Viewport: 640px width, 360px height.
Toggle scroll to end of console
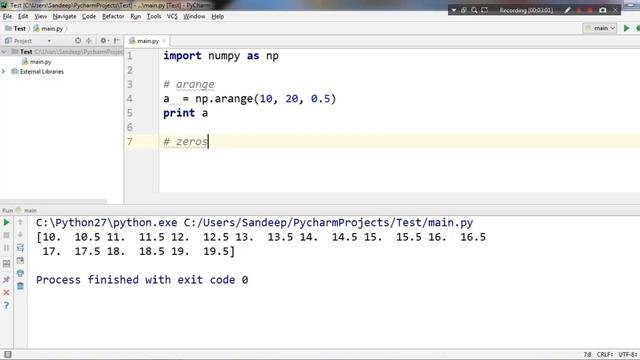click(20, 260)
